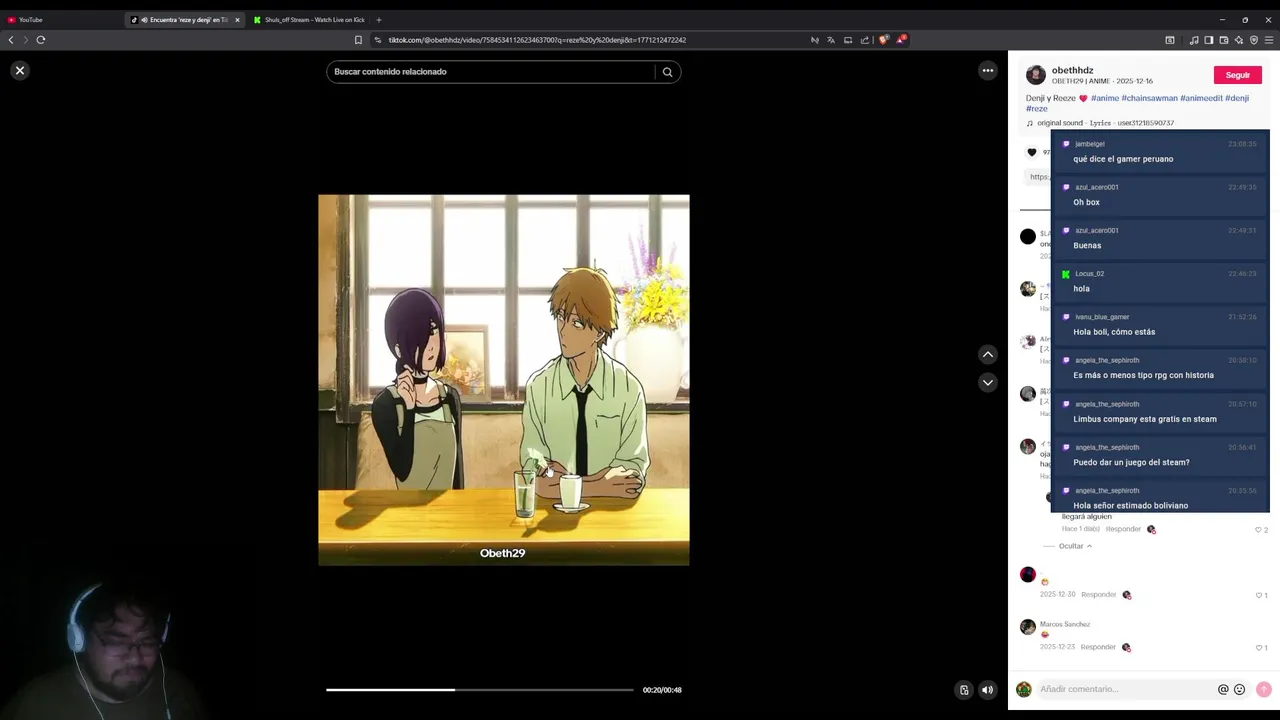Open the VPN shield icon
This screenshot has width=1280, height=720.
1254,40
